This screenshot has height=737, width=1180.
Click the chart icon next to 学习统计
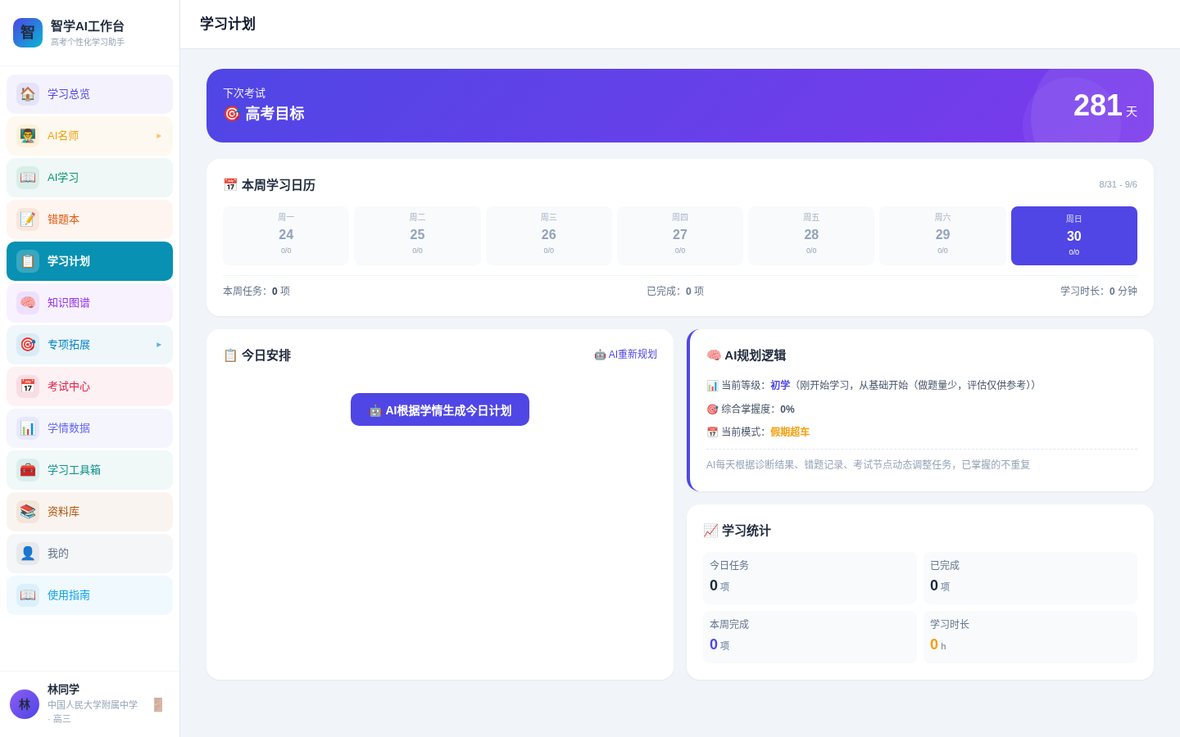[710, 531]
